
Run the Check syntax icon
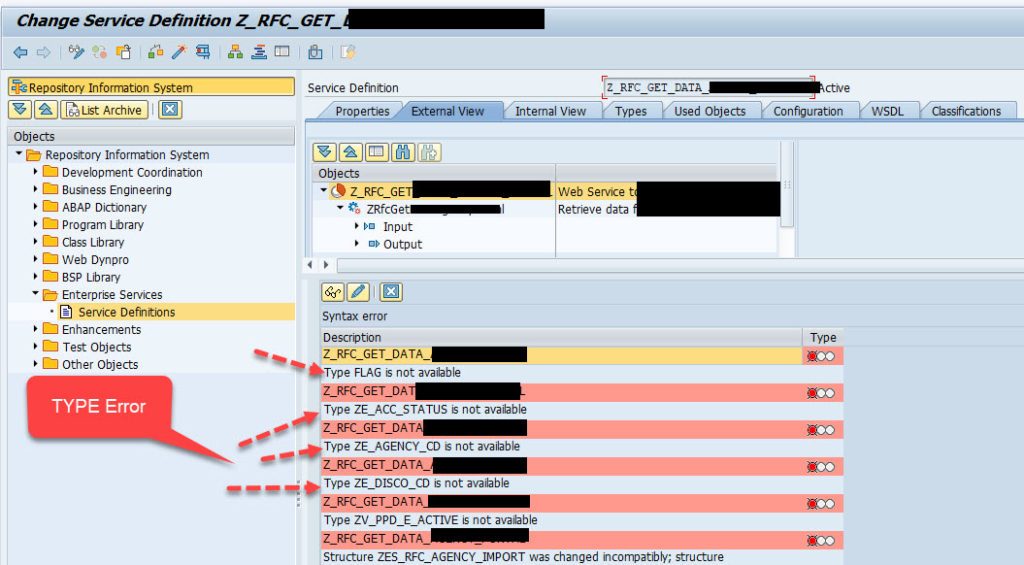[155, 52]
